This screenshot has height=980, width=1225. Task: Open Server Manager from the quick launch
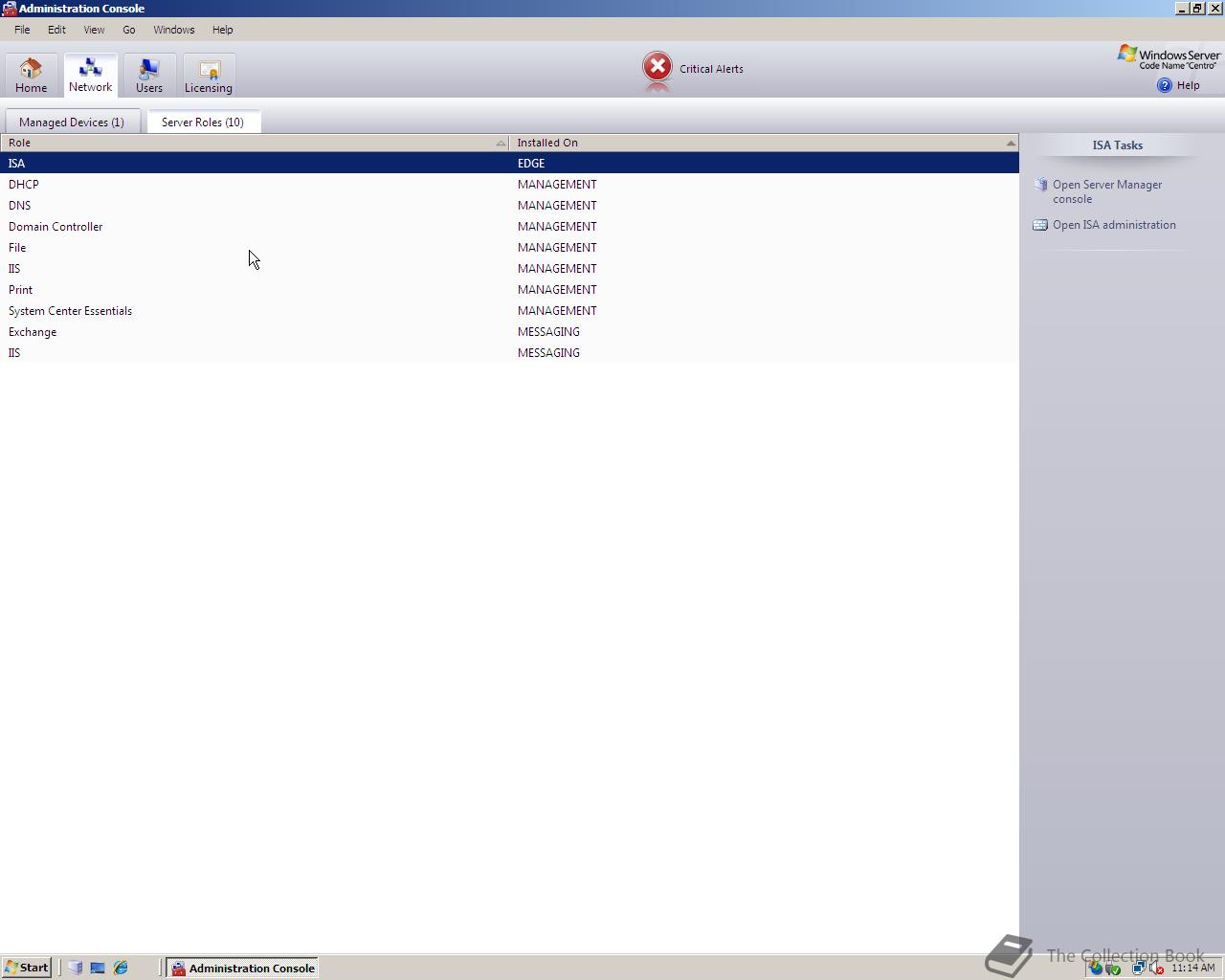[x=75, y=968]
